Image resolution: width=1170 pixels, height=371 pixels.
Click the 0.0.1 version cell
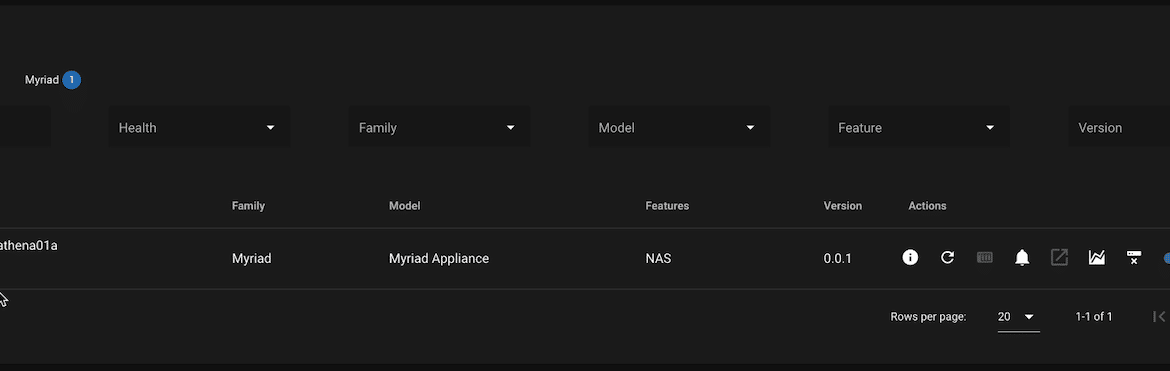838,258
